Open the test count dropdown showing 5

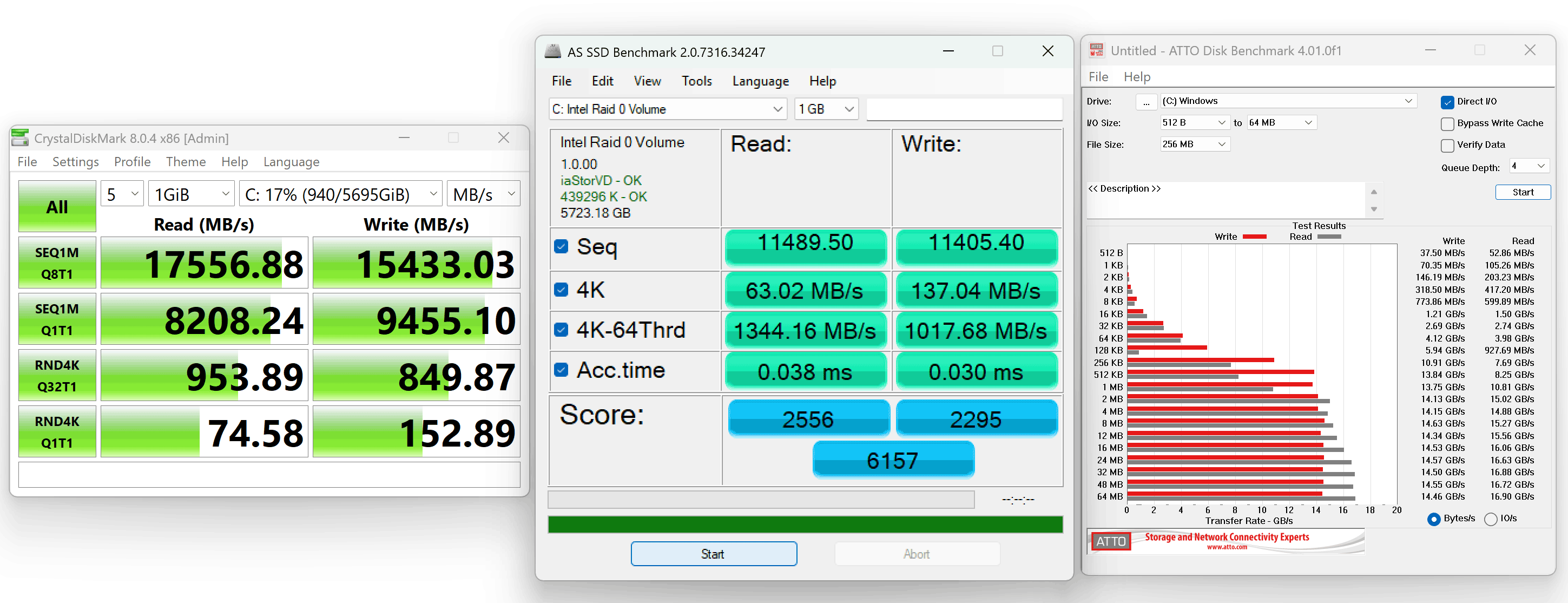coord(122,194)
